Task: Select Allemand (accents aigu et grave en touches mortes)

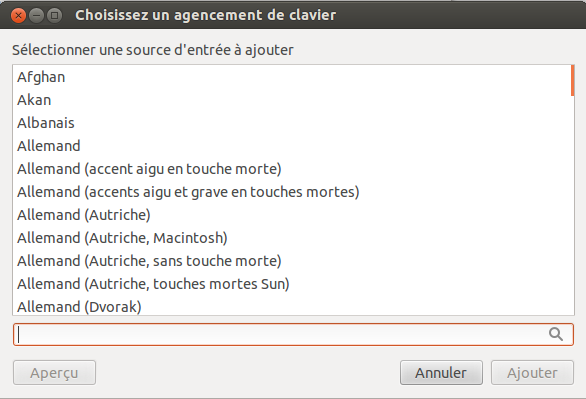Action: (292, 192)
